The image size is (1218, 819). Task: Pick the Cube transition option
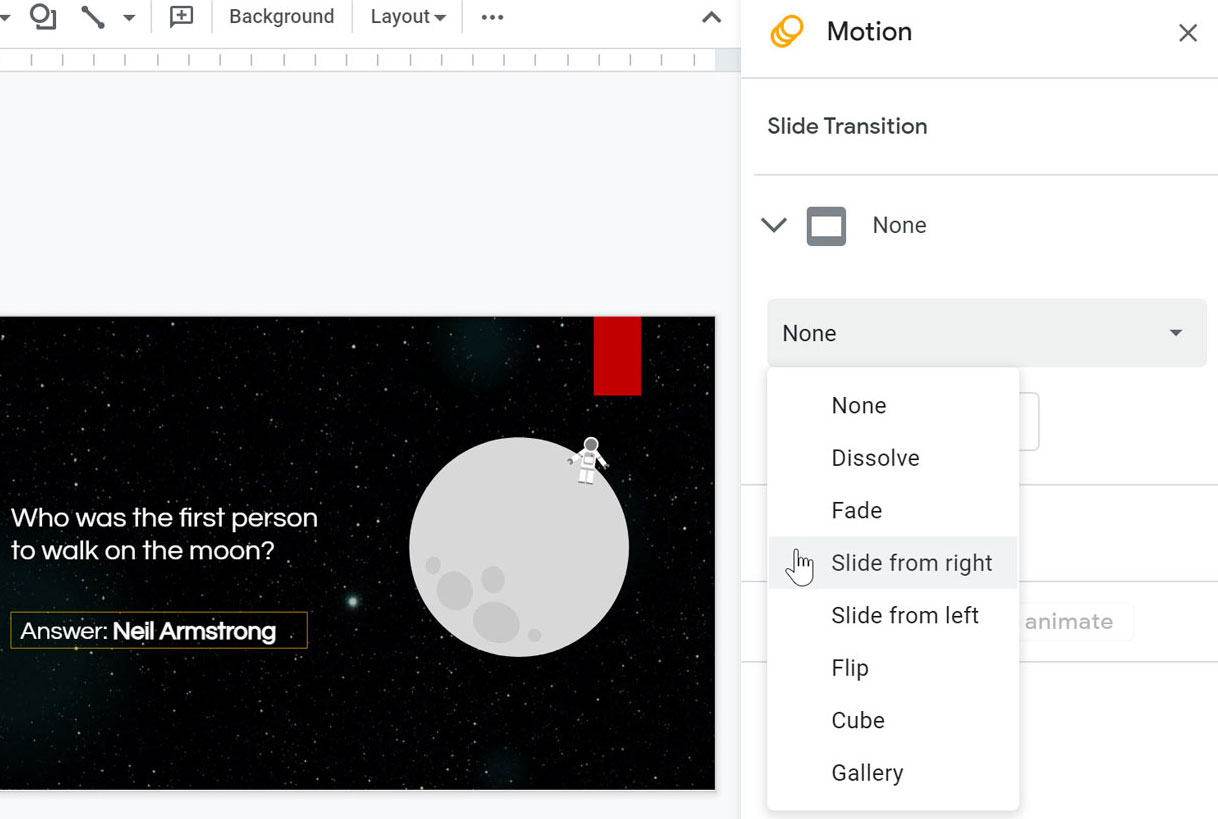(x=857, y=720)
